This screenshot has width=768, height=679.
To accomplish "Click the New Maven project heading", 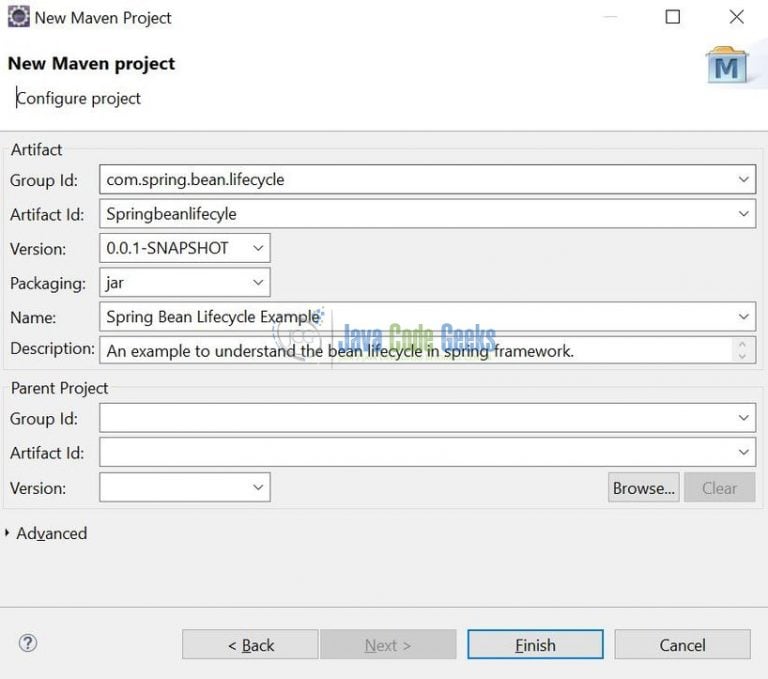I will tap(91, 64).
